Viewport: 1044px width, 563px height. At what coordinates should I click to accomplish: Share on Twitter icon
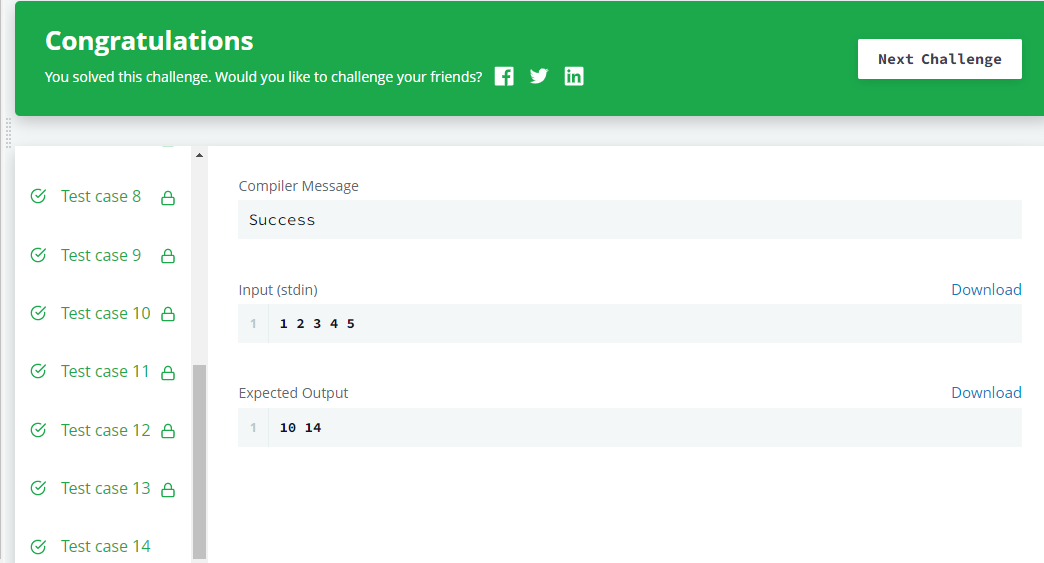(539, 77)
